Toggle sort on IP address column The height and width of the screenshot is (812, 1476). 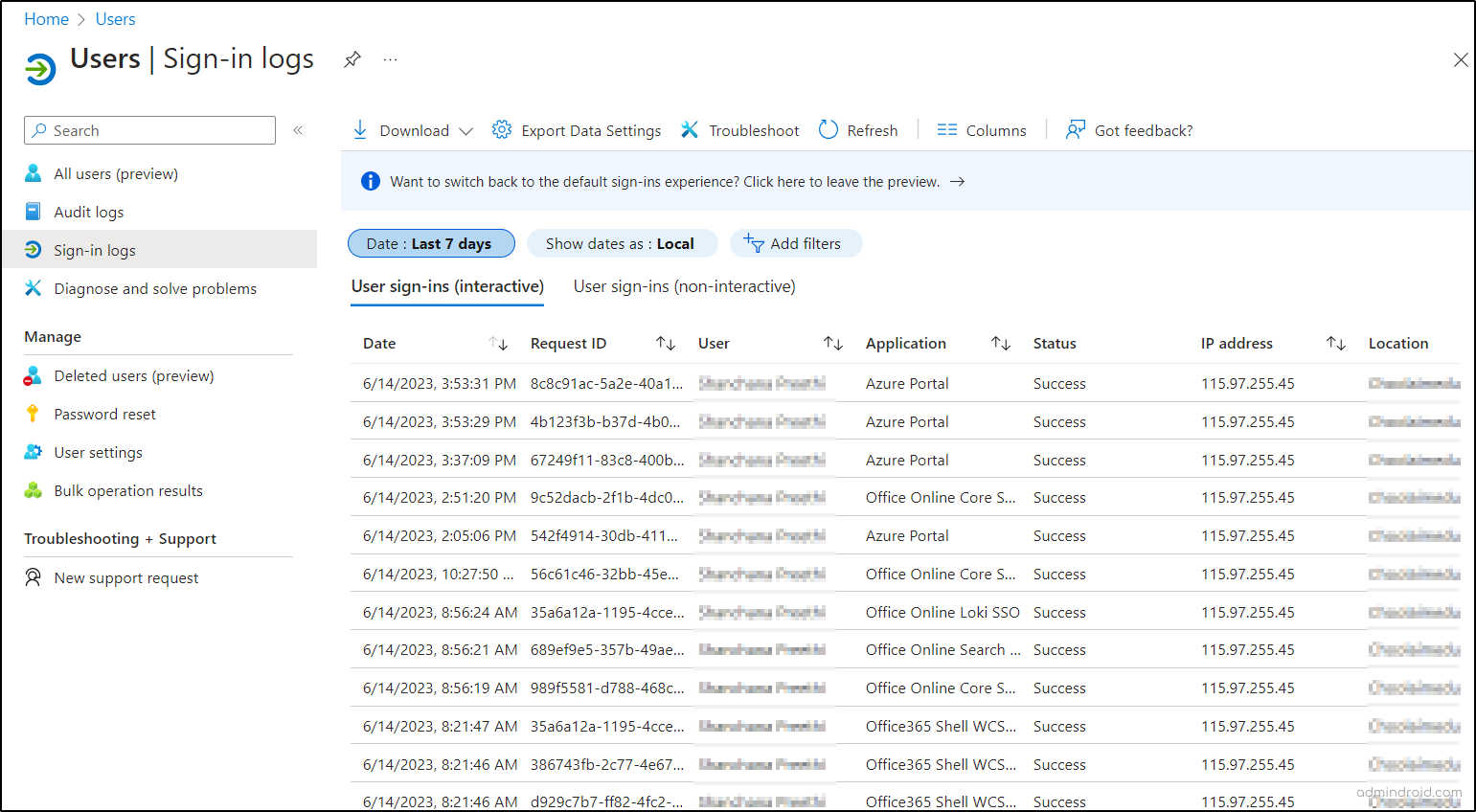1335,343
